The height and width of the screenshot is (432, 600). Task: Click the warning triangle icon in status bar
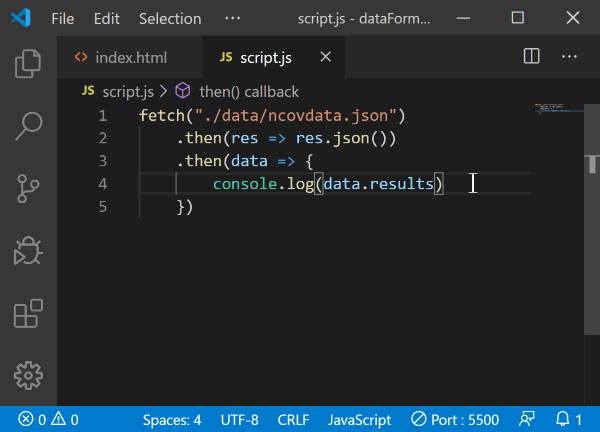point(59,419)
